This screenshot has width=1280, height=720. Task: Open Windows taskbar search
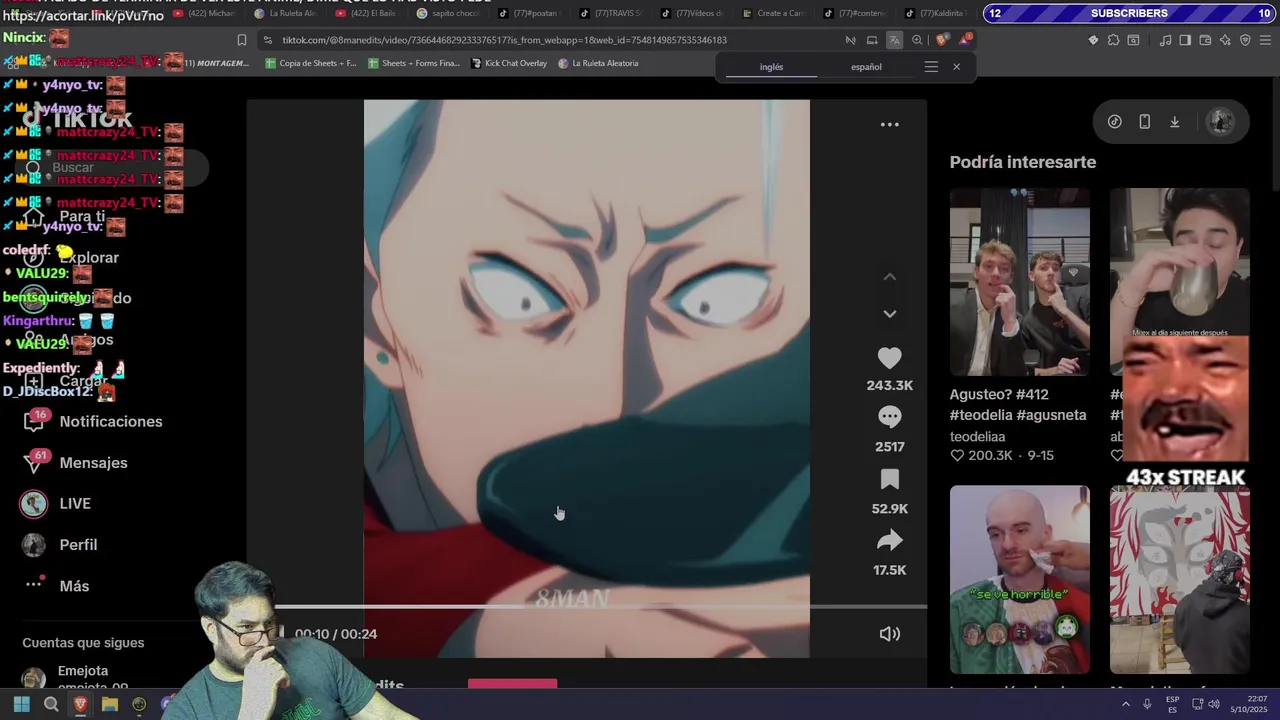(51, 704)
